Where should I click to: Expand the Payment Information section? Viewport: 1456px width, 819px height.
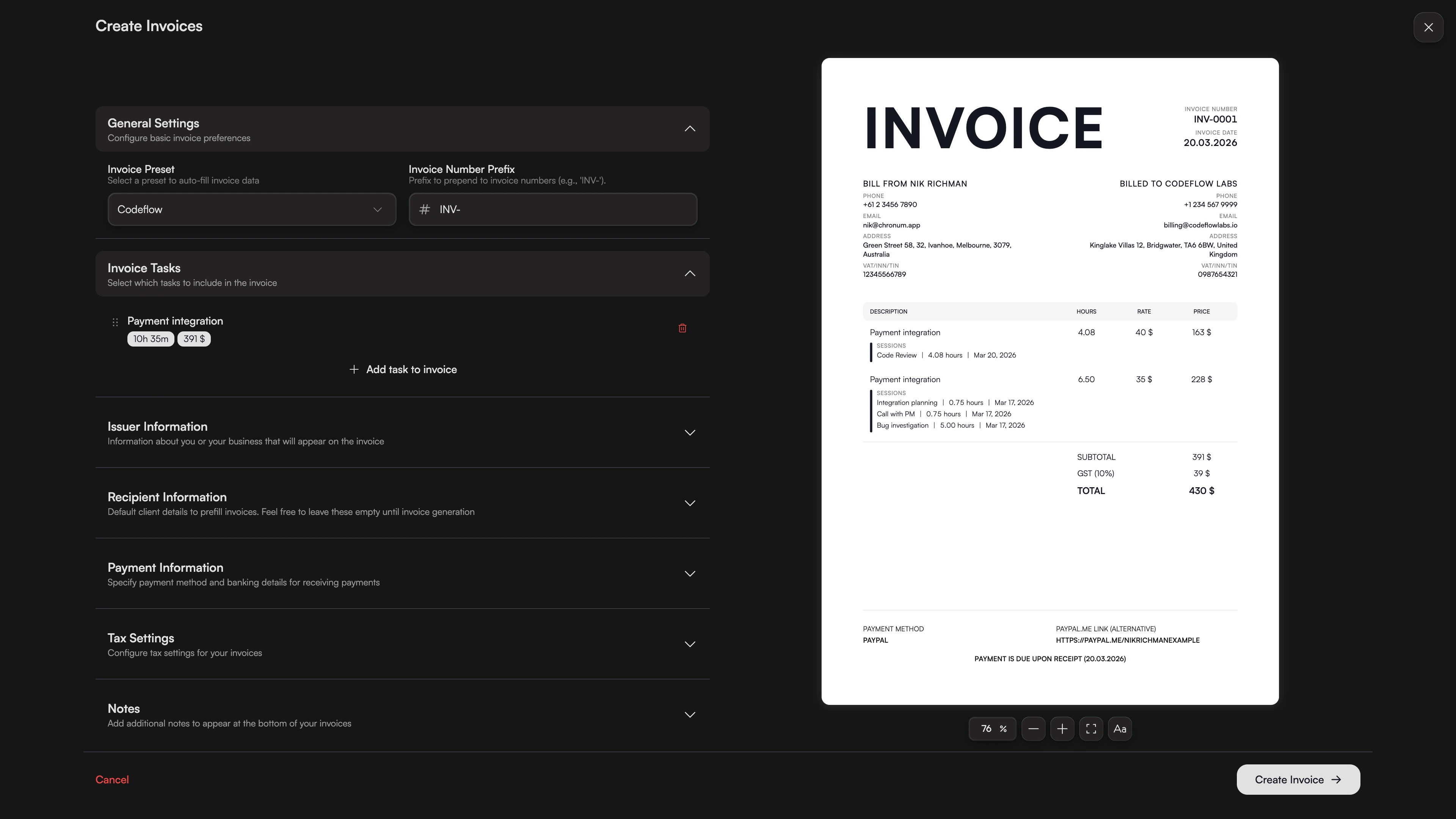(690, 574)
